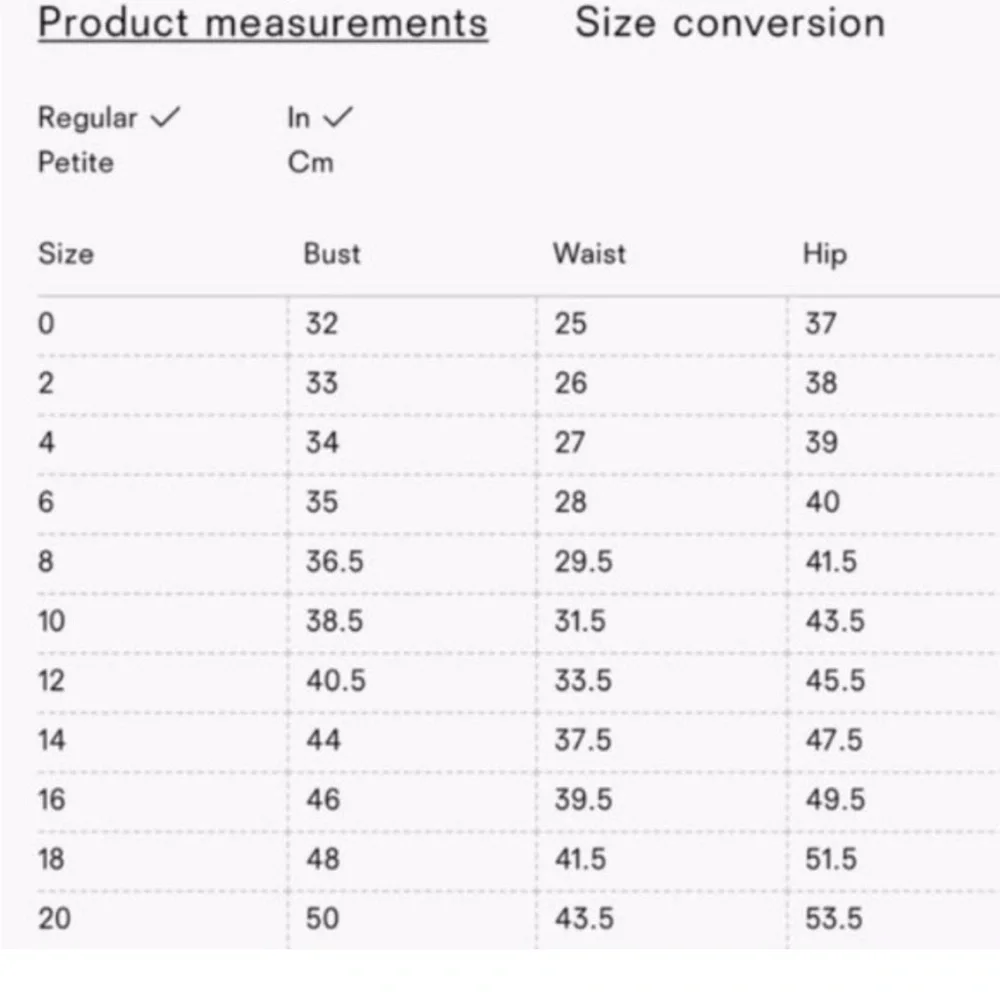The height and width of the screenshot is (1000, 1000).
Task: Click the Size column header
Action: (66, 254)
